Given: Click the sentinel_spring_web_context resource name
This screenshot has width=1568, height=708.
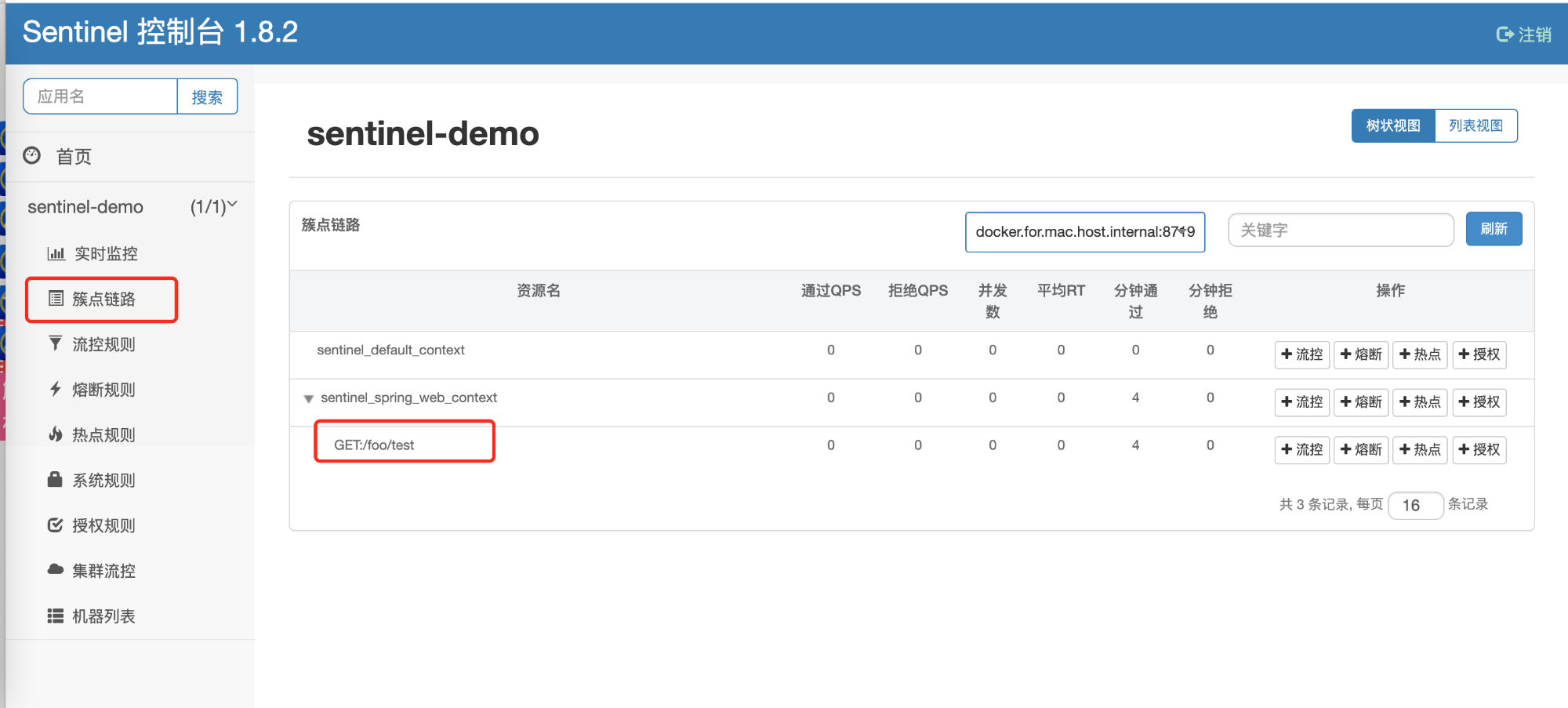Looking at the screenshot, I should coord(408,398).
